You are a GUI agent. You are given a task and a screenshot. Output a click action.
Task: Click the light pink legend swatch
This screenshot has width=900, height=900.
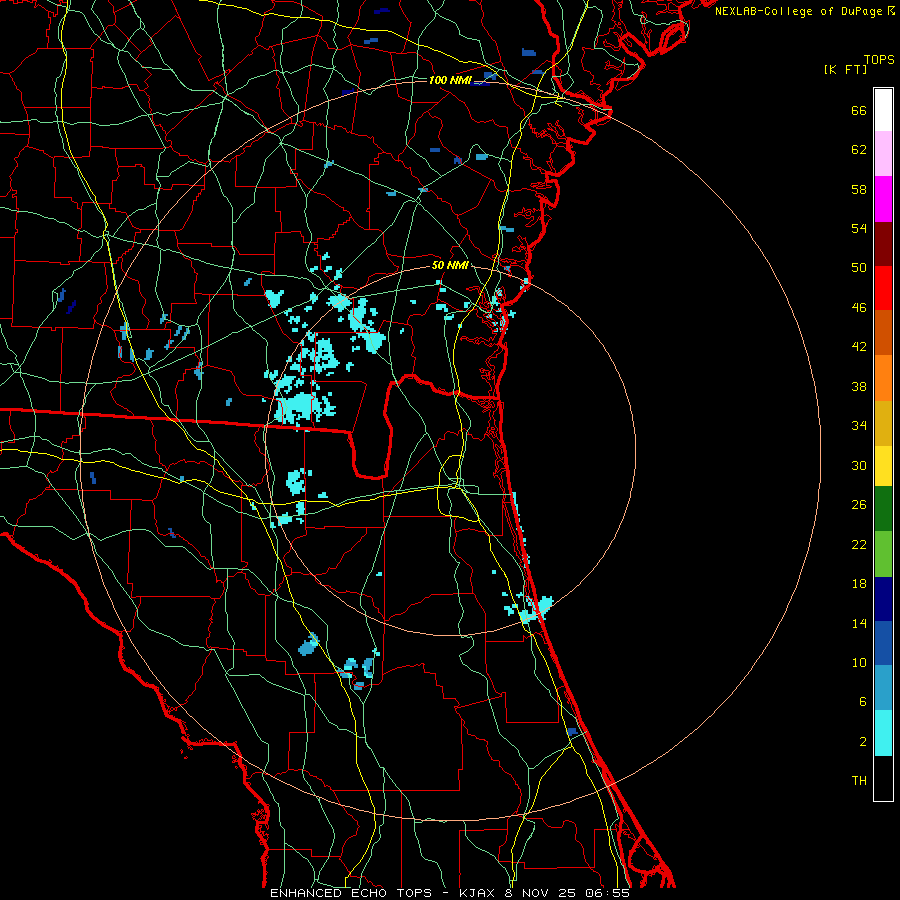(883, 154)
